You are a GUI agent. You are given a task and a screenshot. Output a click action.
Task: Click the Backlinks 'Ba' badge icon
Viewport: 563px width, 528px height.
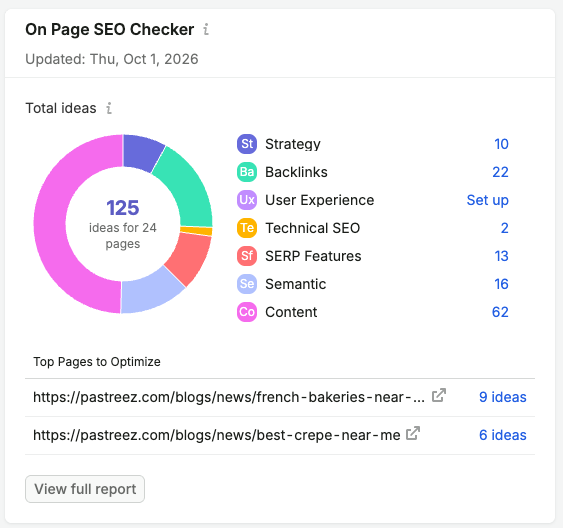click(247, 172)
